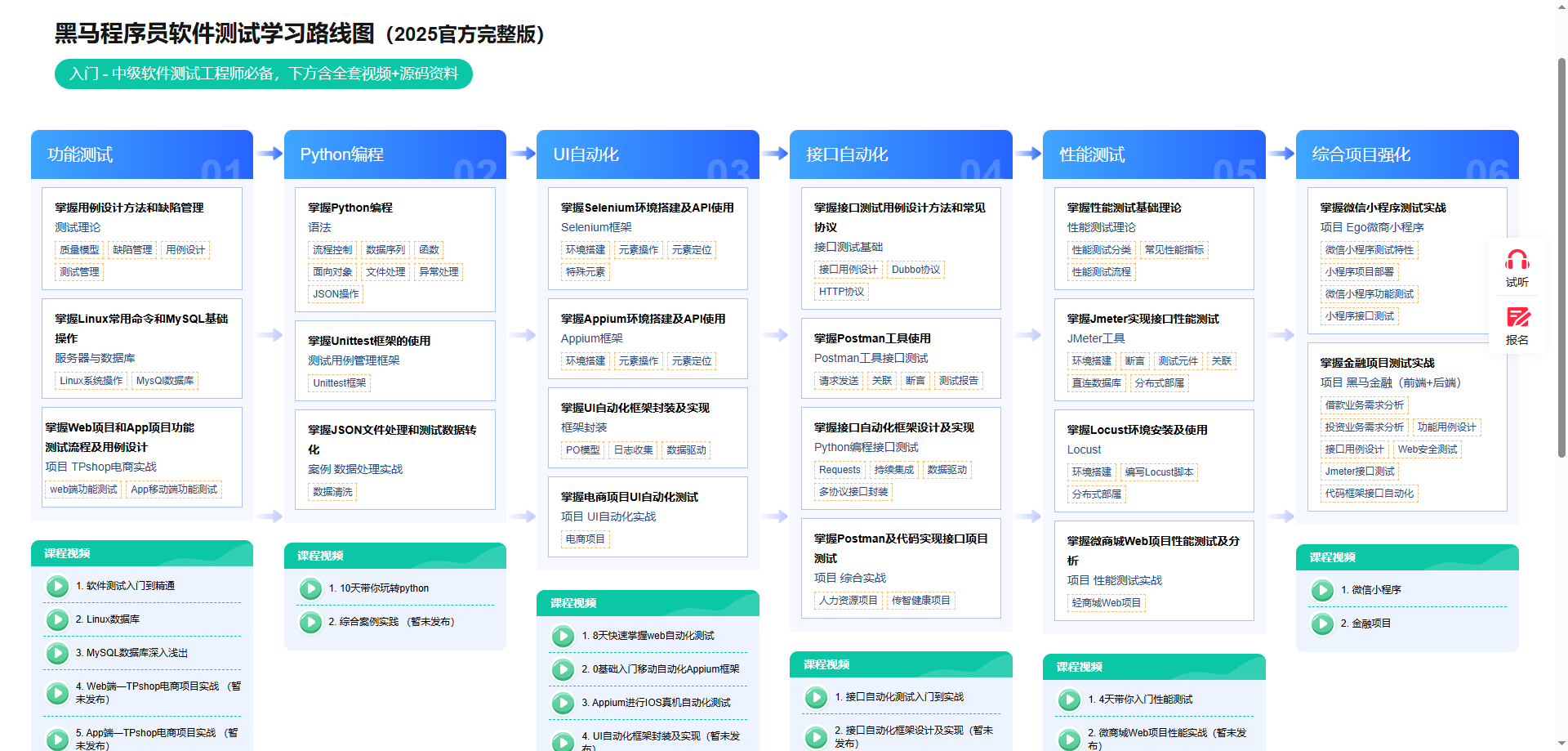Viewport: 1568px width, 751px height.
Task: Play 4天带你入门性能测试 video
Action: (x=1069, y=700)
